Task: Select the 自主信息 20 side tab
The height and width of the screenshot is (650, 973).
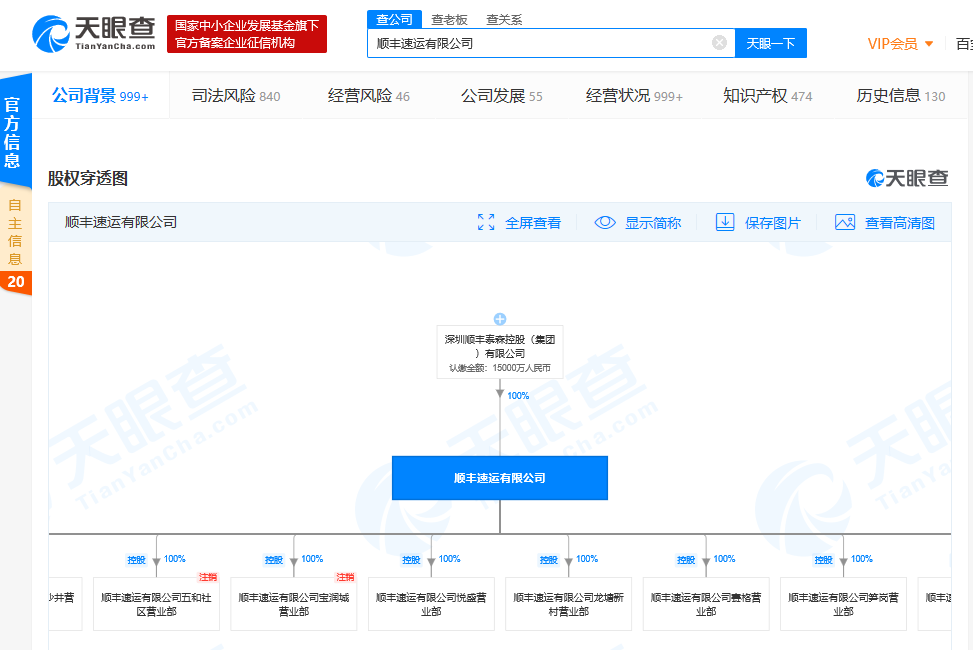Action: click(x=15, y=242)
